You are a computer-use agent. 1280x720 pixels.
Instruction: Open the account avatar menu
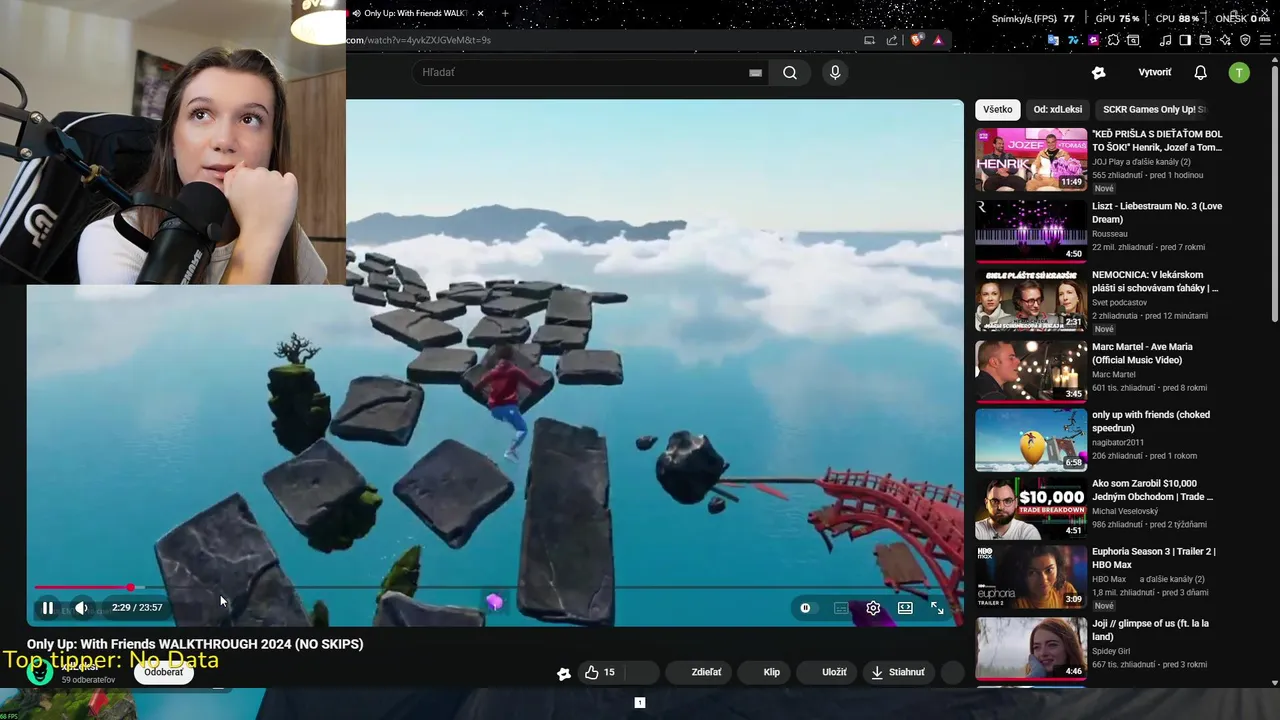tap(1239, 72)
